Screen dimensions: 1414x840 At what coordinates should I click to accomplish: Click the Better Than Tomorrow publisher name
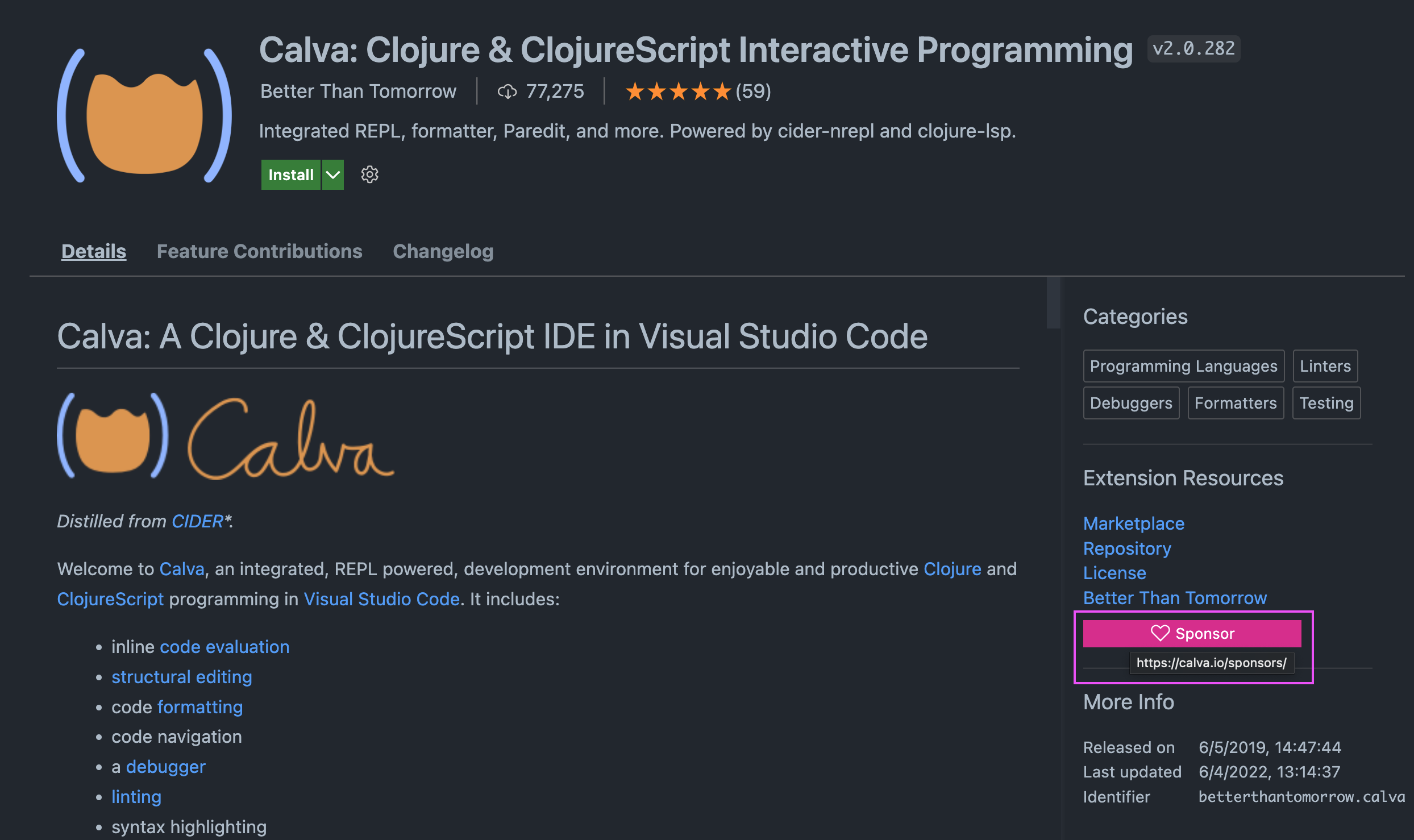tap(358, 91)
